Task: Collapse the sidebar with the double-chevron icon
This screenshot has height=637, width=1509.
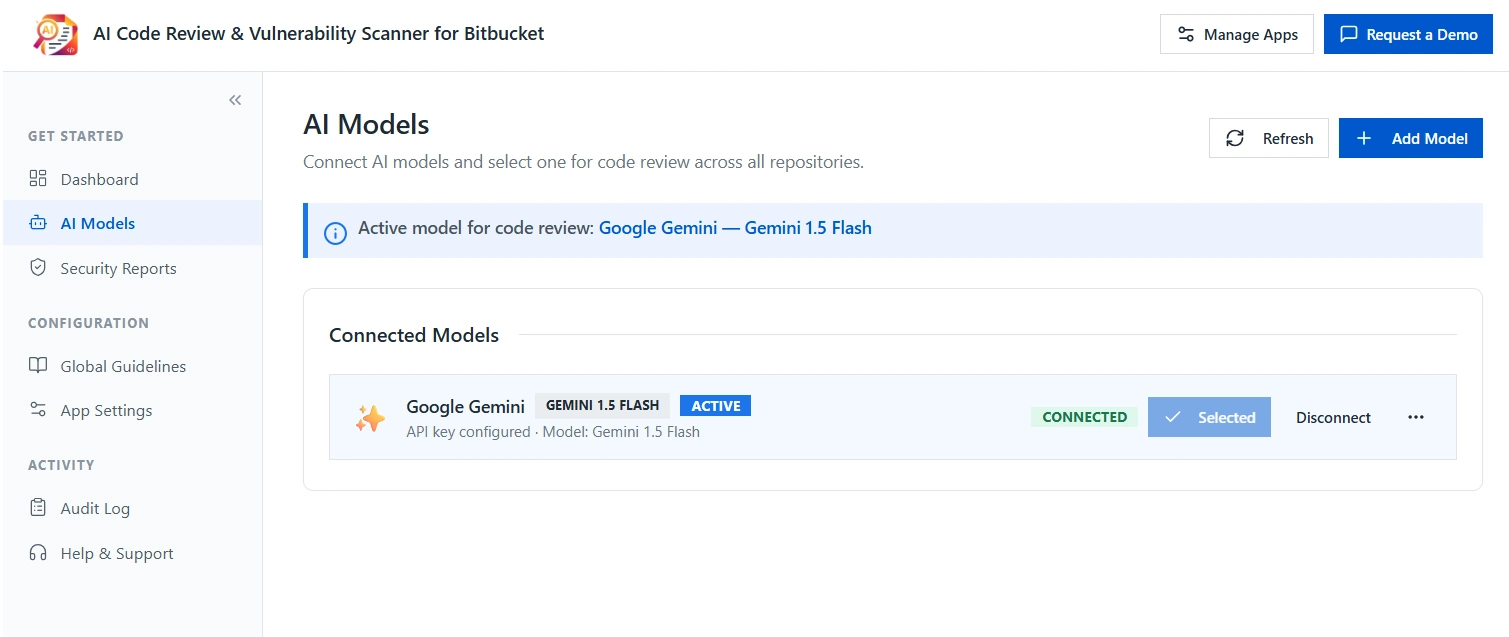Action: click(235, 100)
